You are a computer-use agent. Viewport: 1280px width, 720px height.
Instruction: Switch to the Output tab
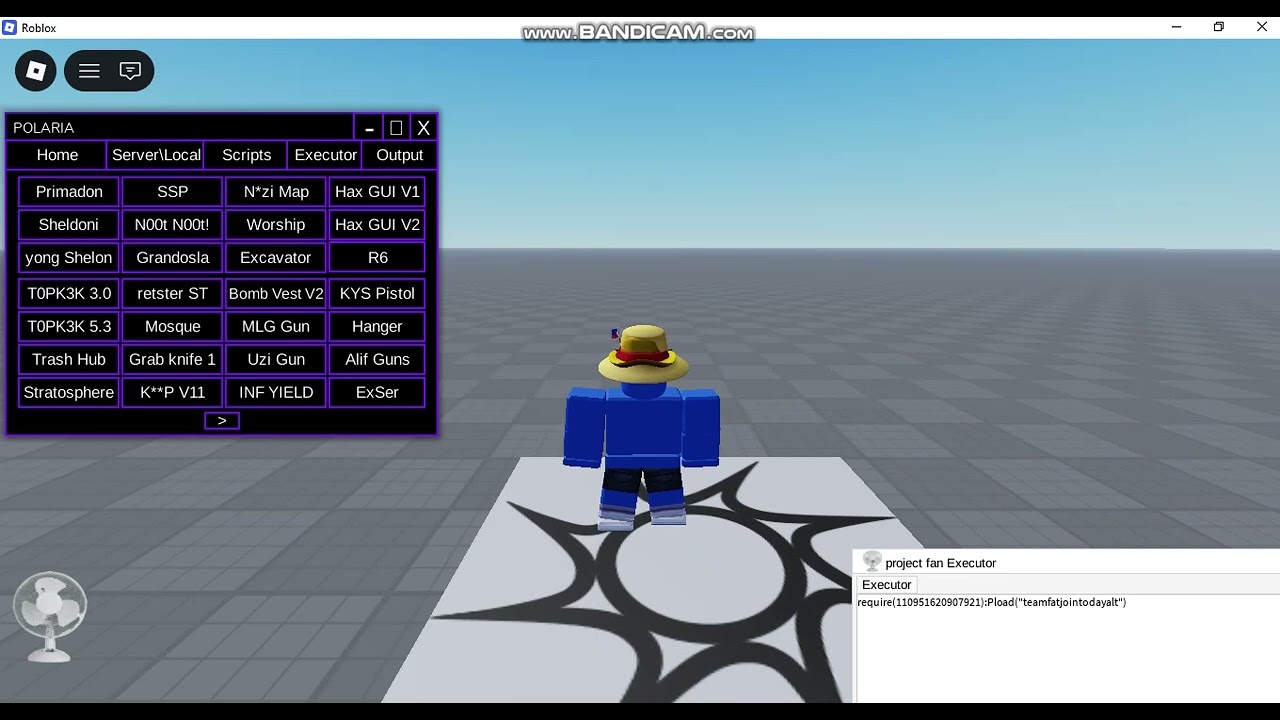[x=400, y=155]
